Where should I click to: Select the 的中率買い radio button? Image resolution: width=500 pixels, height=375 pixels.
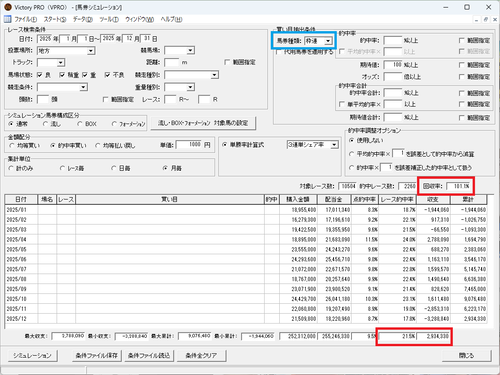[x=53, y=146]
